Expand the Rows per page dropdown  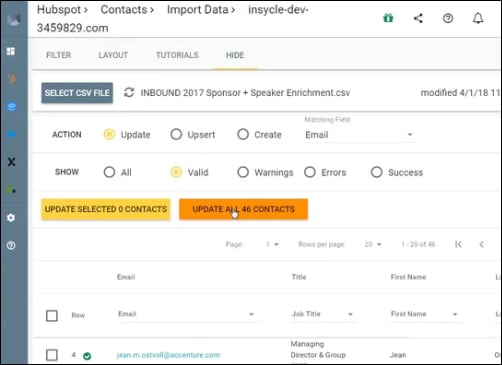point(373,244)
